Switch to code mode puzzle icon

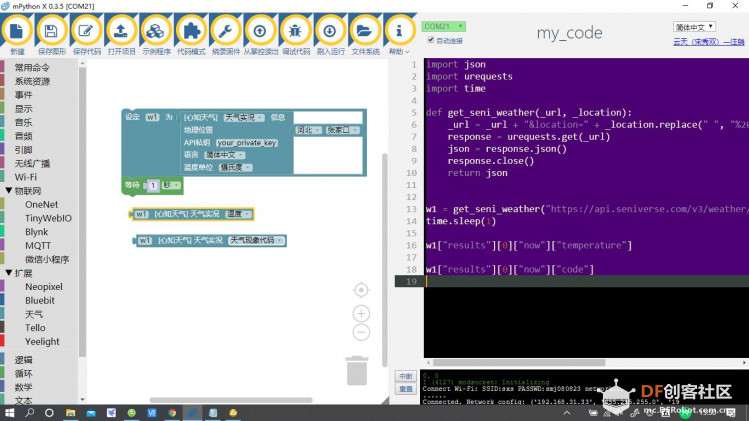tap(191, 31)
